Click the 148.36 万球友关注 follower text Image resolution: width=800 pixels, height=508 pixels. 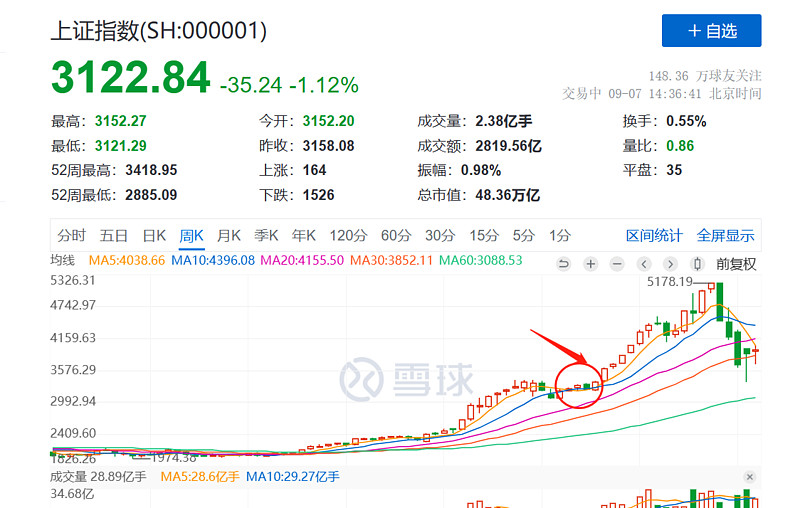(705, 76)
